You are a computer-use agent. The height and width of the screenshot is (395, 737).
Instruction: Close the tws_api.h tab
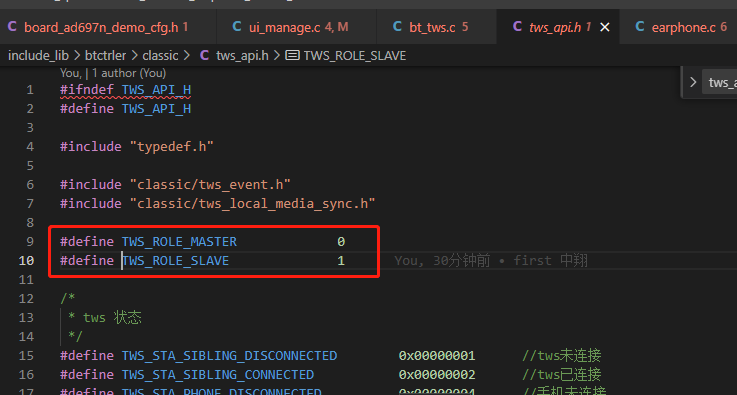click(x=605, y=28)
